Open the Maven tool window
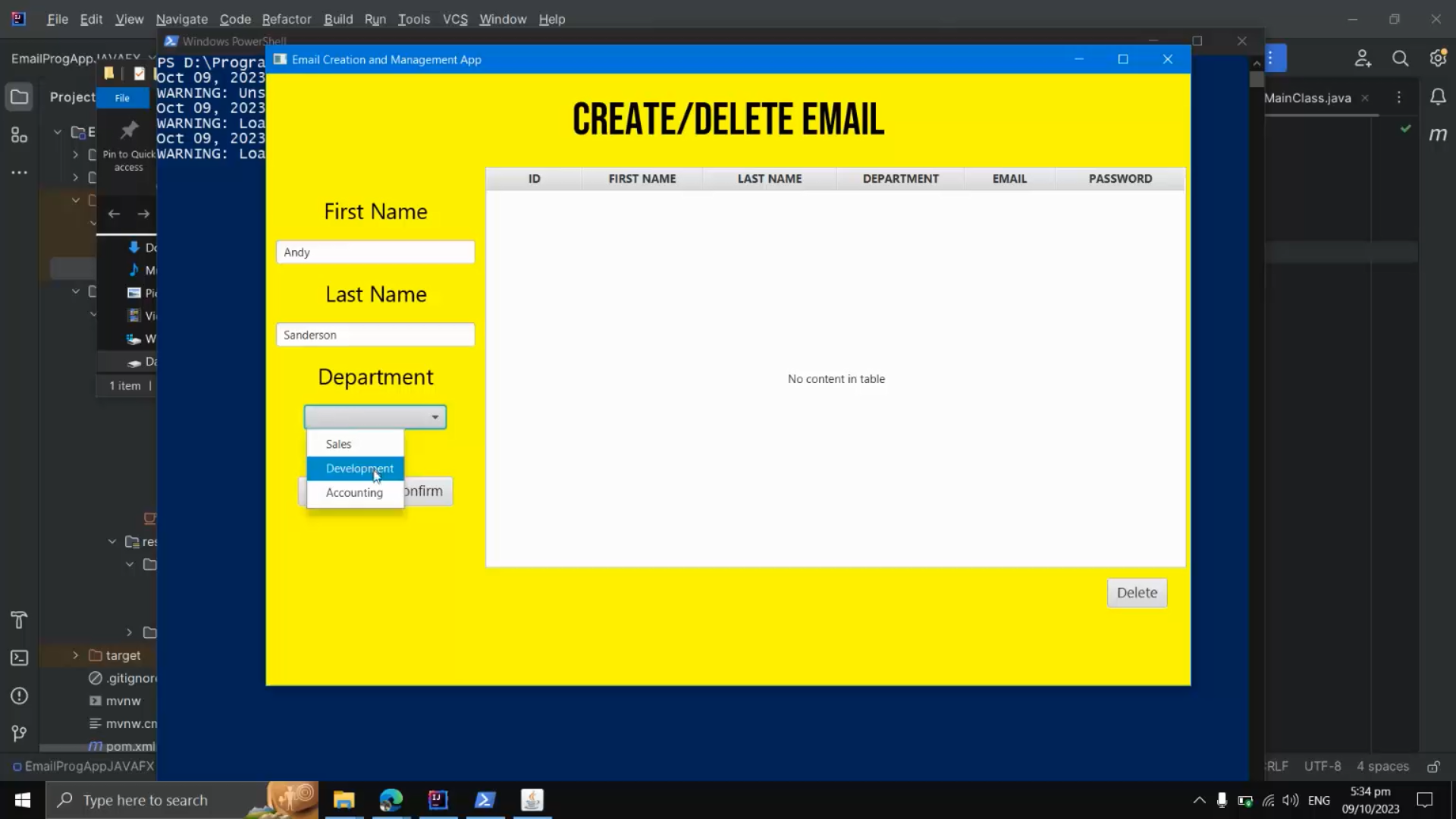The image size is (1456, 819). click(x=1438, y=134)
